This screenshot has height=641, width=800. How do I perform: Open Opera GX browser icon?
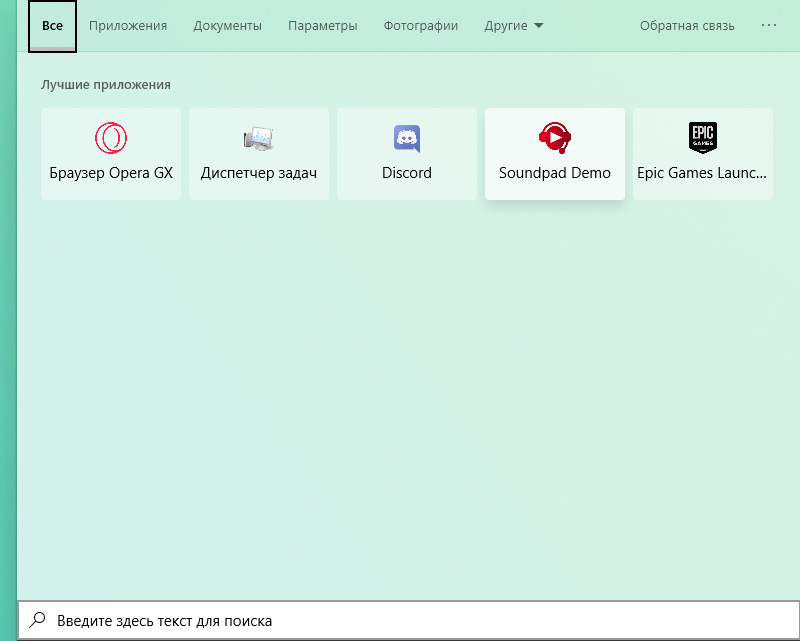tap(111, 138)
